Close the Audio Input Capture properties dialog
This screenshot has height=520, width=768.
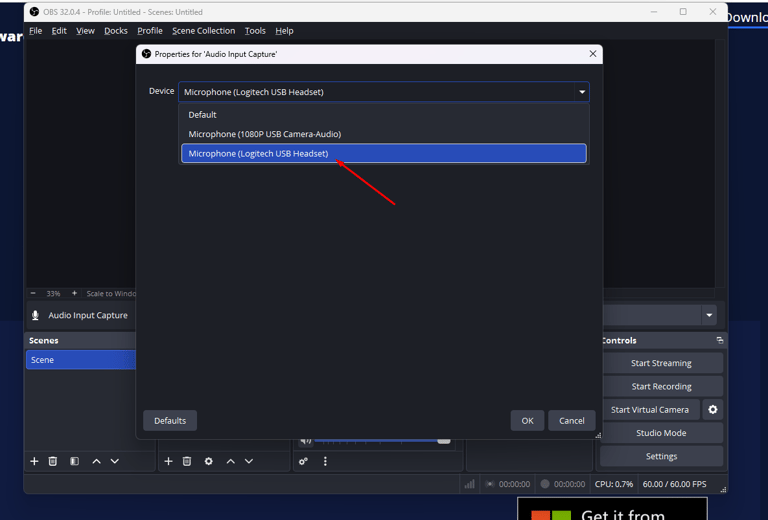tap(593, 54)
